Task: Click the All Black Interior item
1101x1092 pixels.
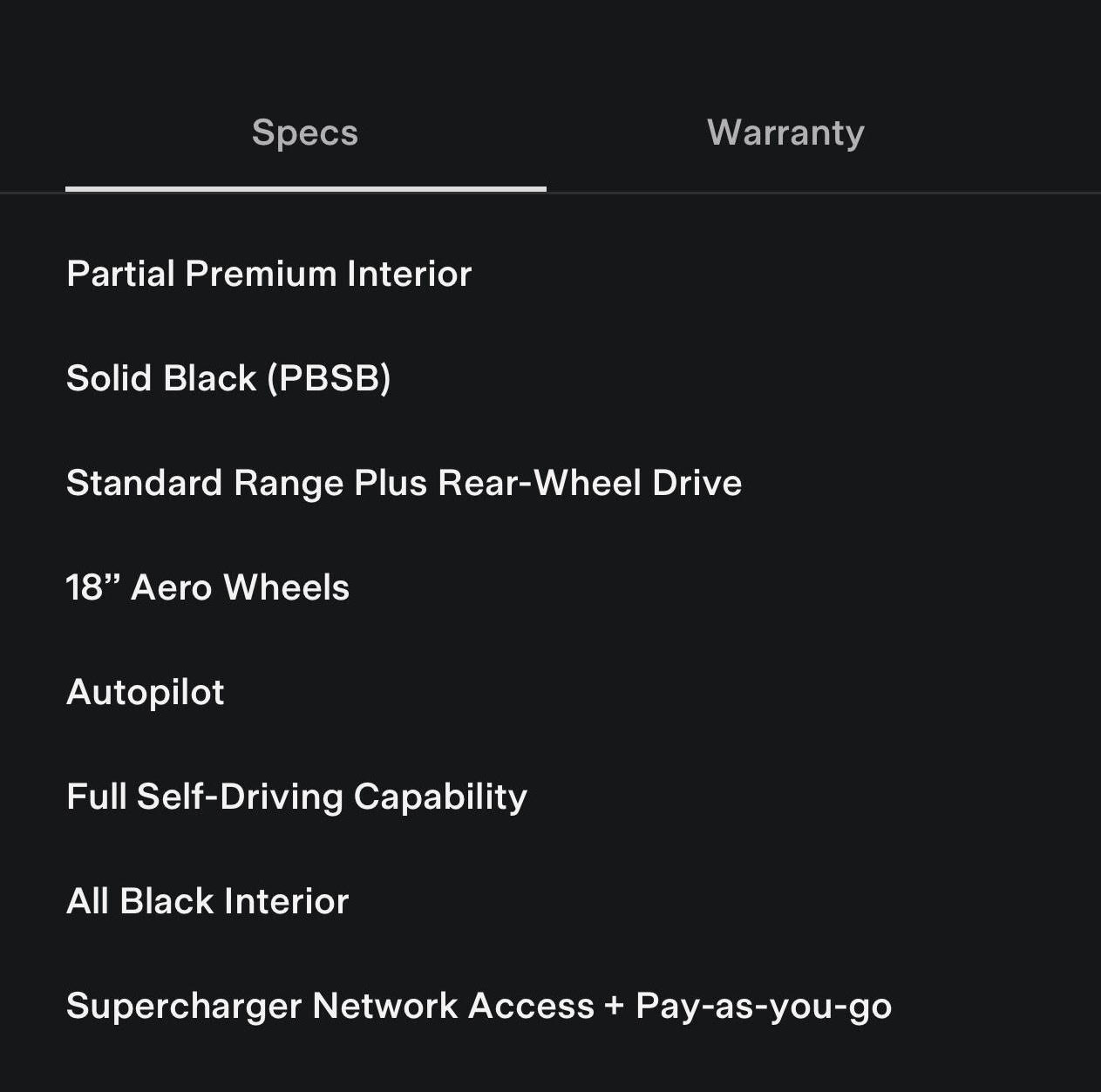Action: [x=207, y=901]
